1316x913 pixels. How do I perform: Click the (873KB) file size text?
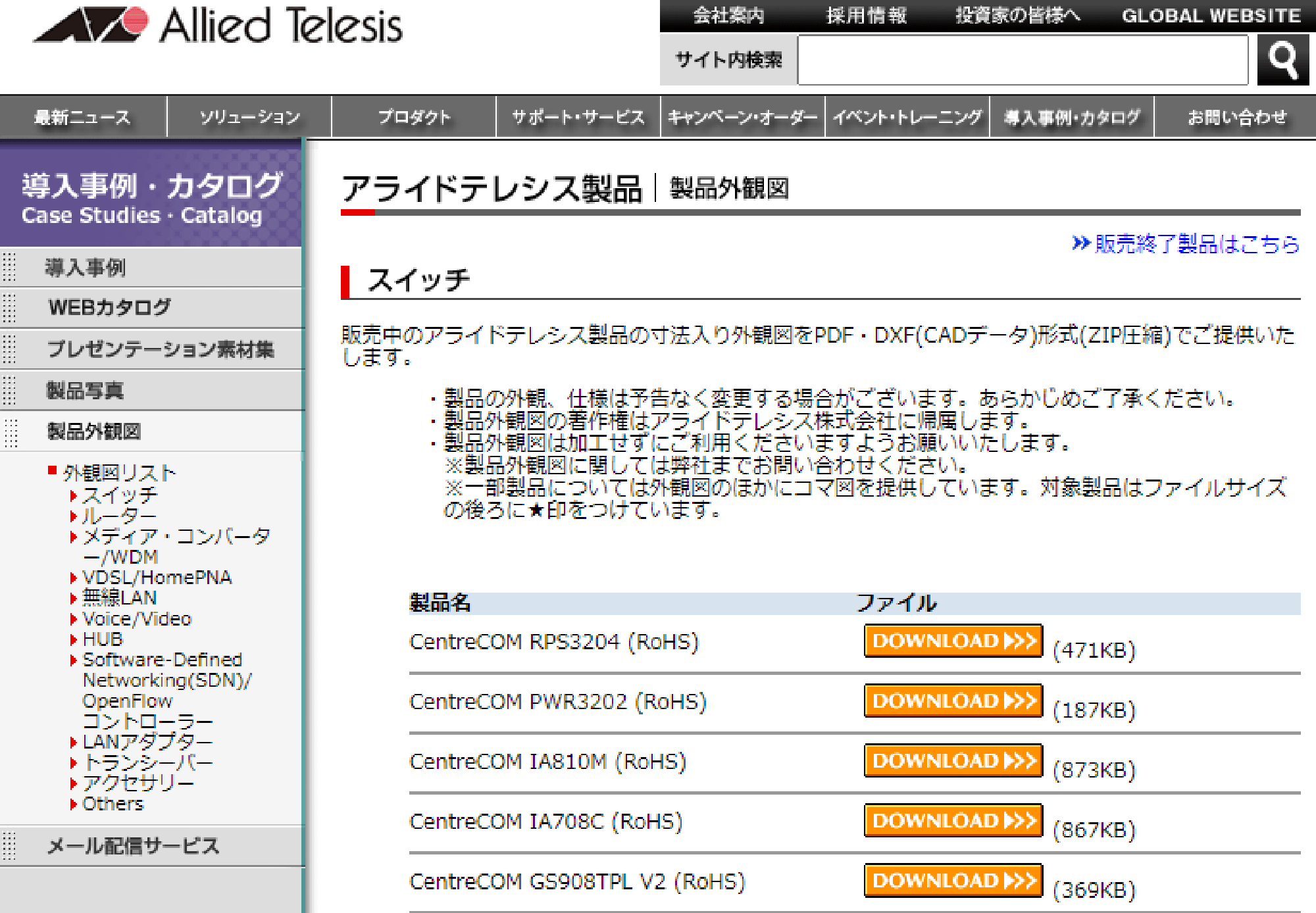pyautogui.click(x=1094, y=770)
